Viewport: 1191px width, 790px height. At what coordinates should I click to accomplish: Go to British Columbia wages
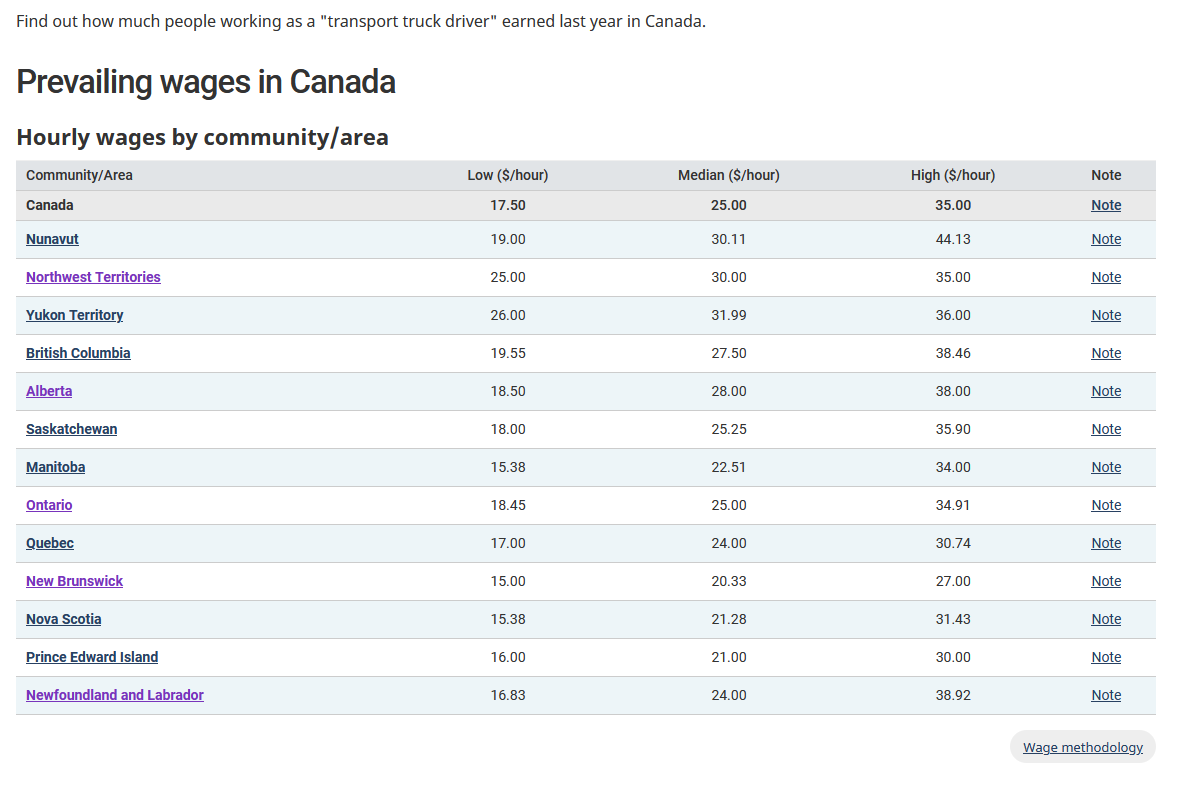[x=78, y=353]
